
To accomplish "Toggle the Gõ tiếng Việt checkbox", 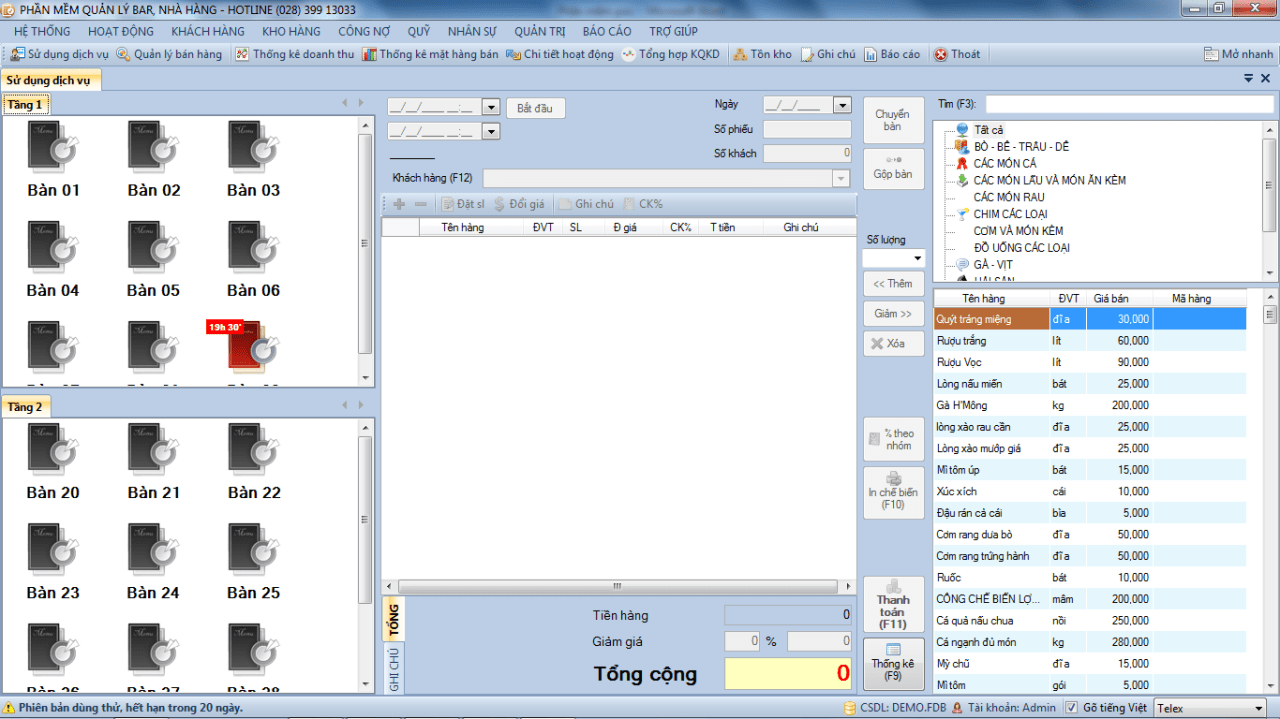I will pyautogui.click(x=1072, y=708).
